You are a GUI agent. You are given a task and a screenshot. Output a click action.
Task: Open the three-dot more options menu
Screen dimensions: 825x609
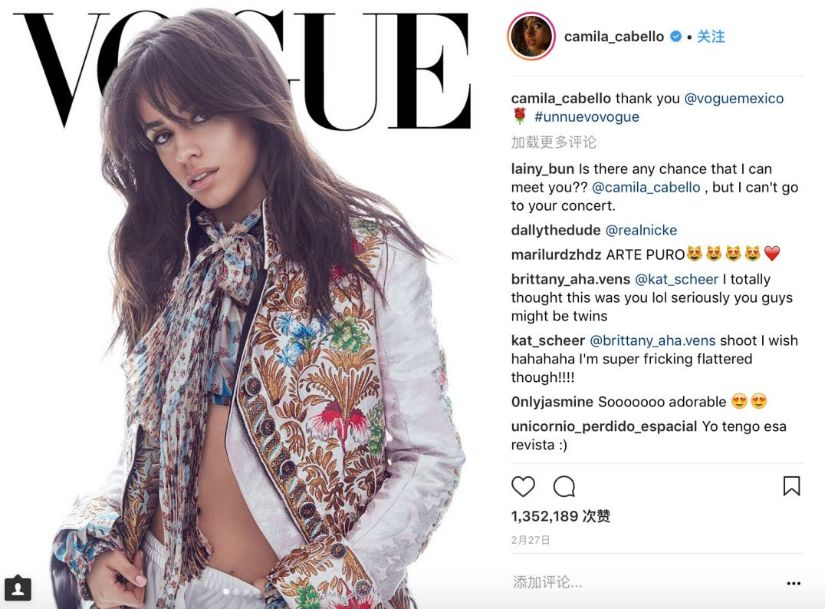(793, 583)
